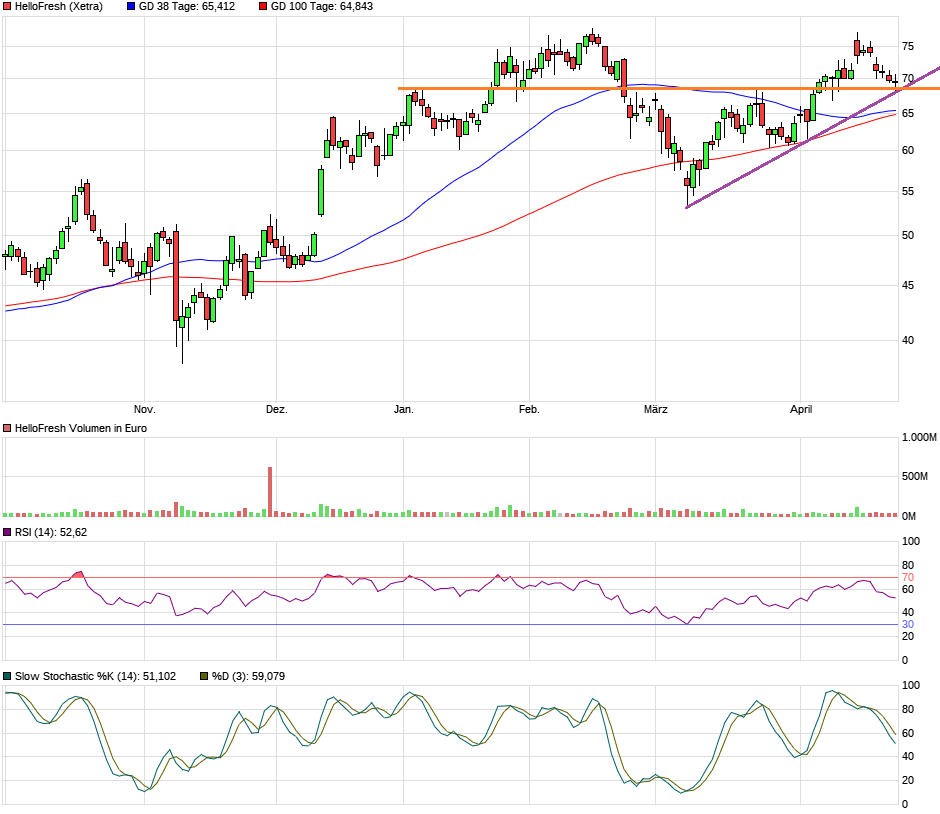Click the 'April' x-axis label

click(801, 409)
